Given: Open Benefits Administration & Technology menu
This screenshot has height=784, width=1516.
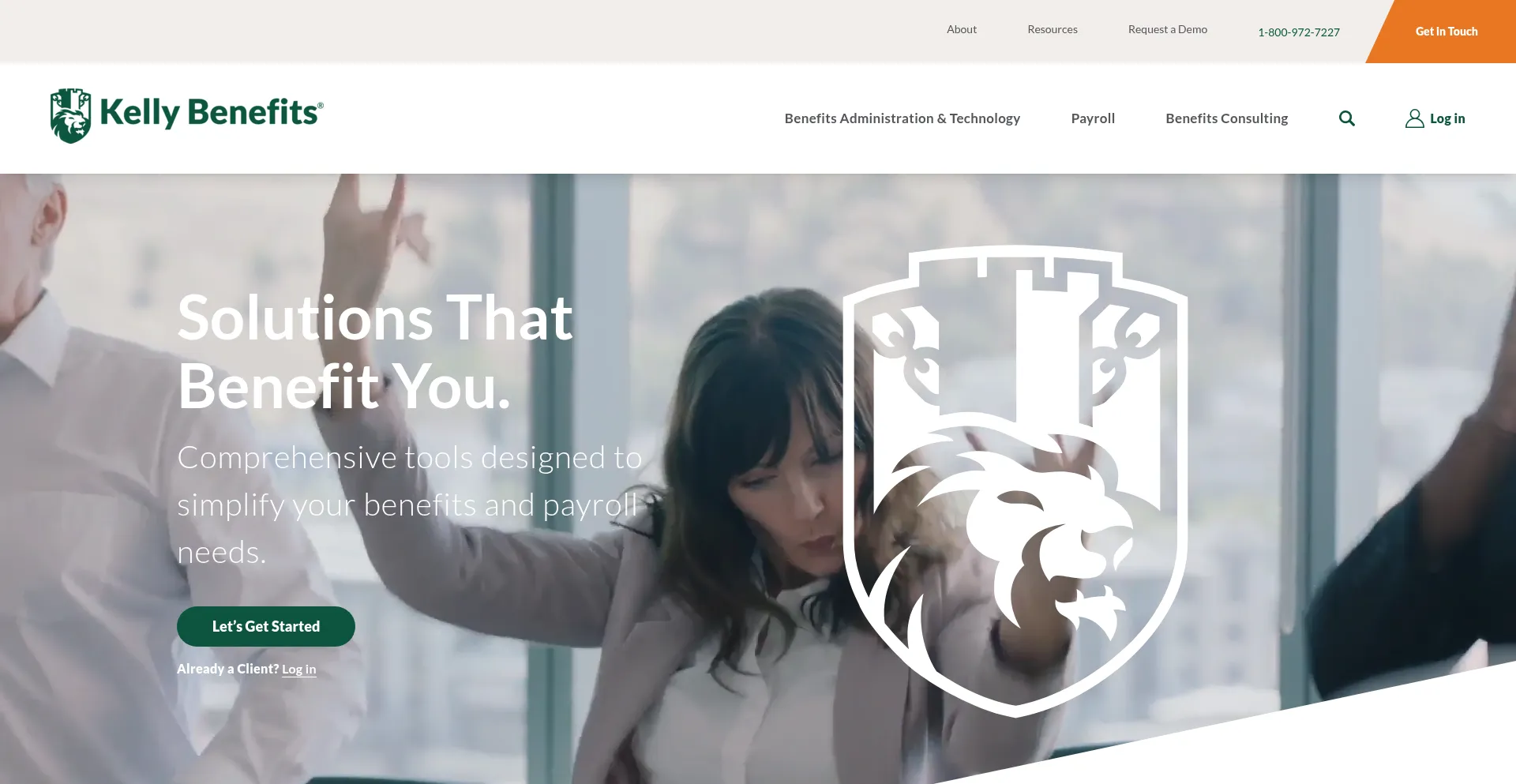Looking at the screenshot, I should pyautogui.click(x=902, y=118).
